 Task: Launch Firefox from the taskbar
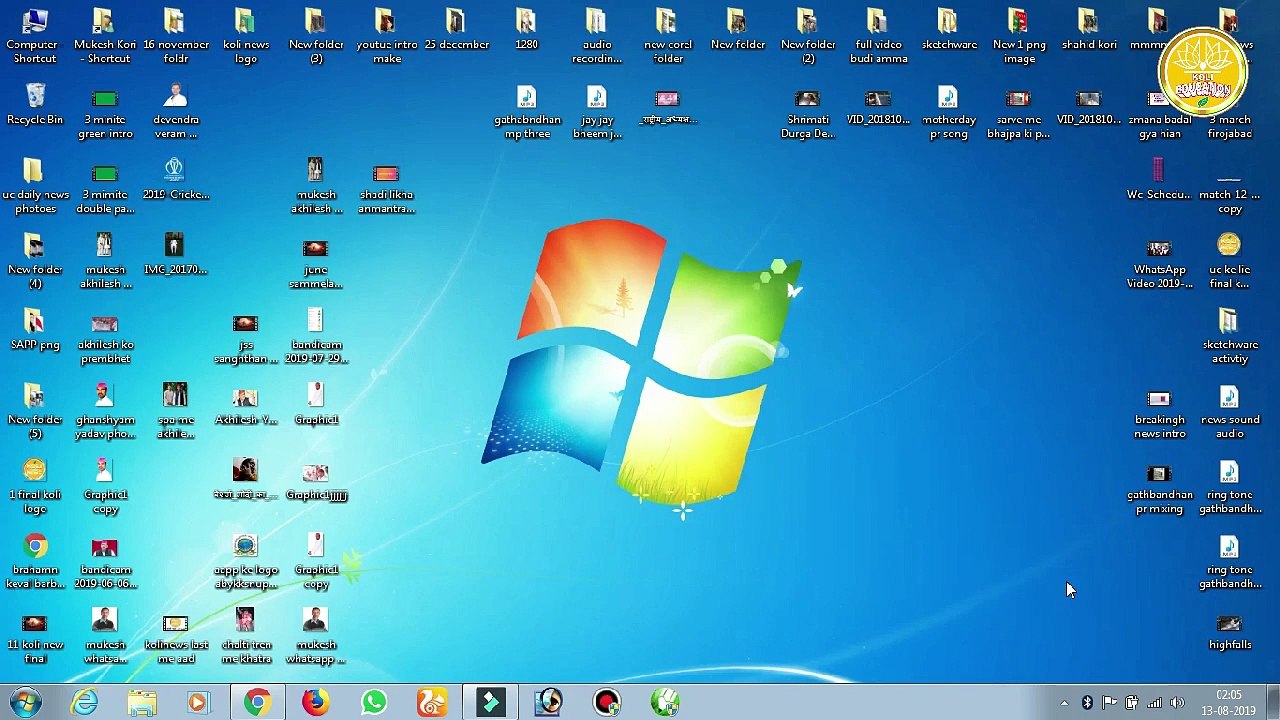tap(315, 702)
